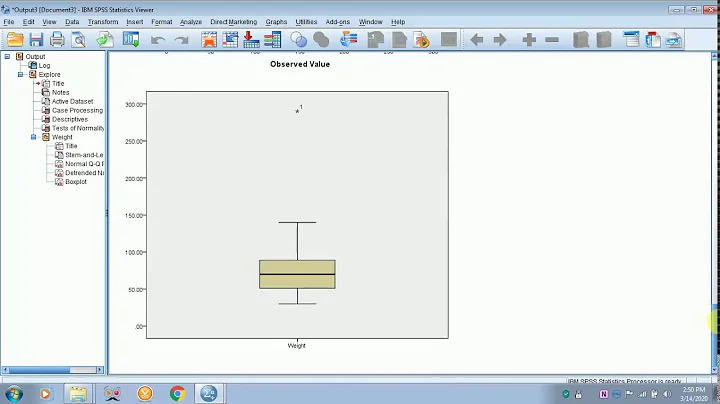
Task: Collapse outline with the minus icon
Action: (x=552, y=40)
